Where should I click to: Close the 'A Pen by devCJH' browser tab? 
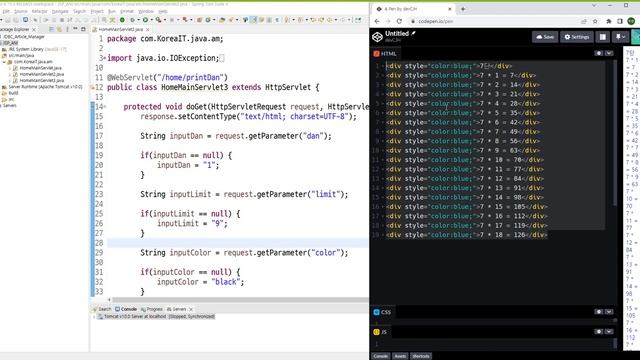pyautogui.click(x=450, y=9)
